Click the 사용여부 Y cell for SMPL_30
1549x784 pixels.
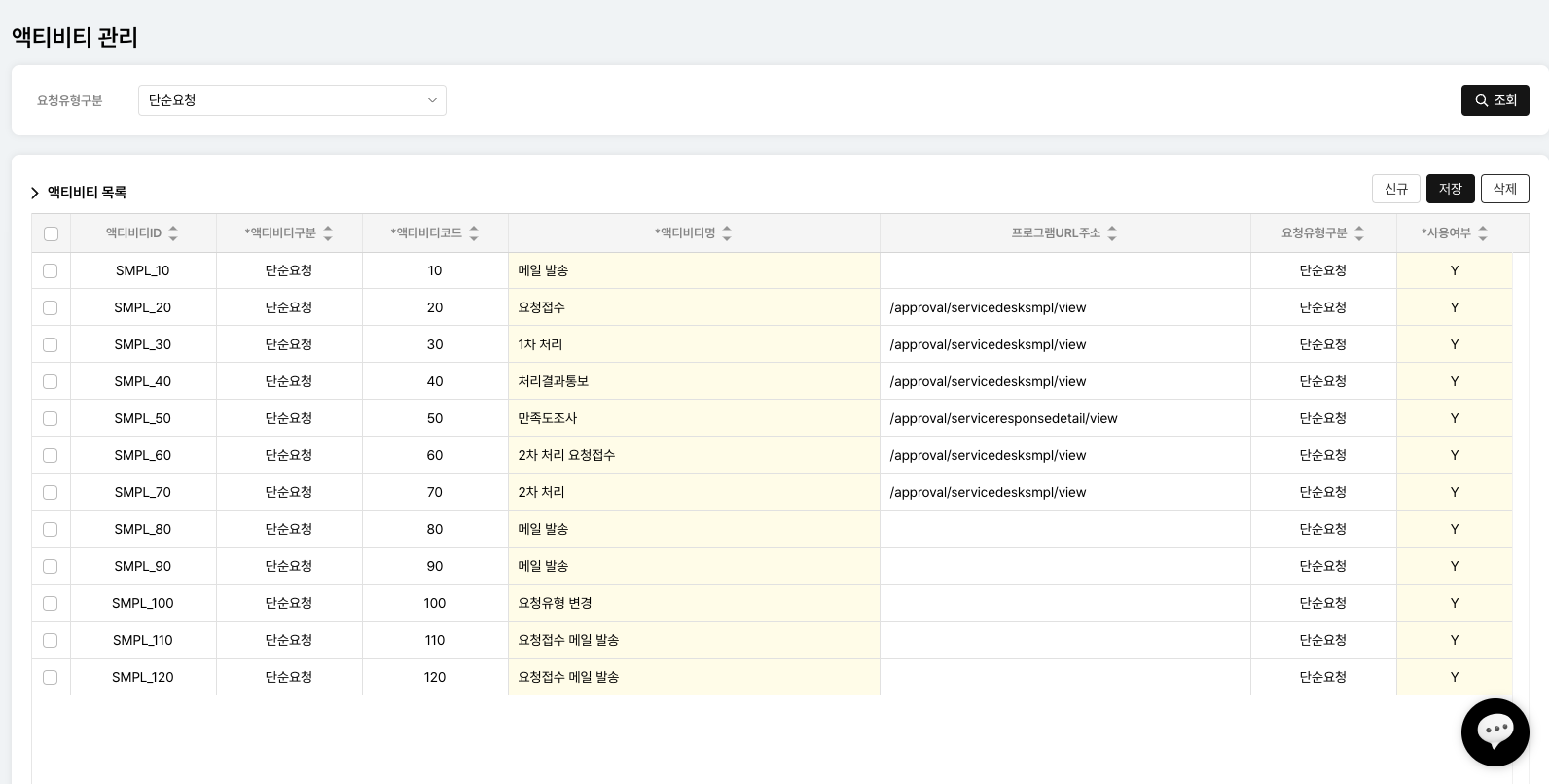[1454, 344]
